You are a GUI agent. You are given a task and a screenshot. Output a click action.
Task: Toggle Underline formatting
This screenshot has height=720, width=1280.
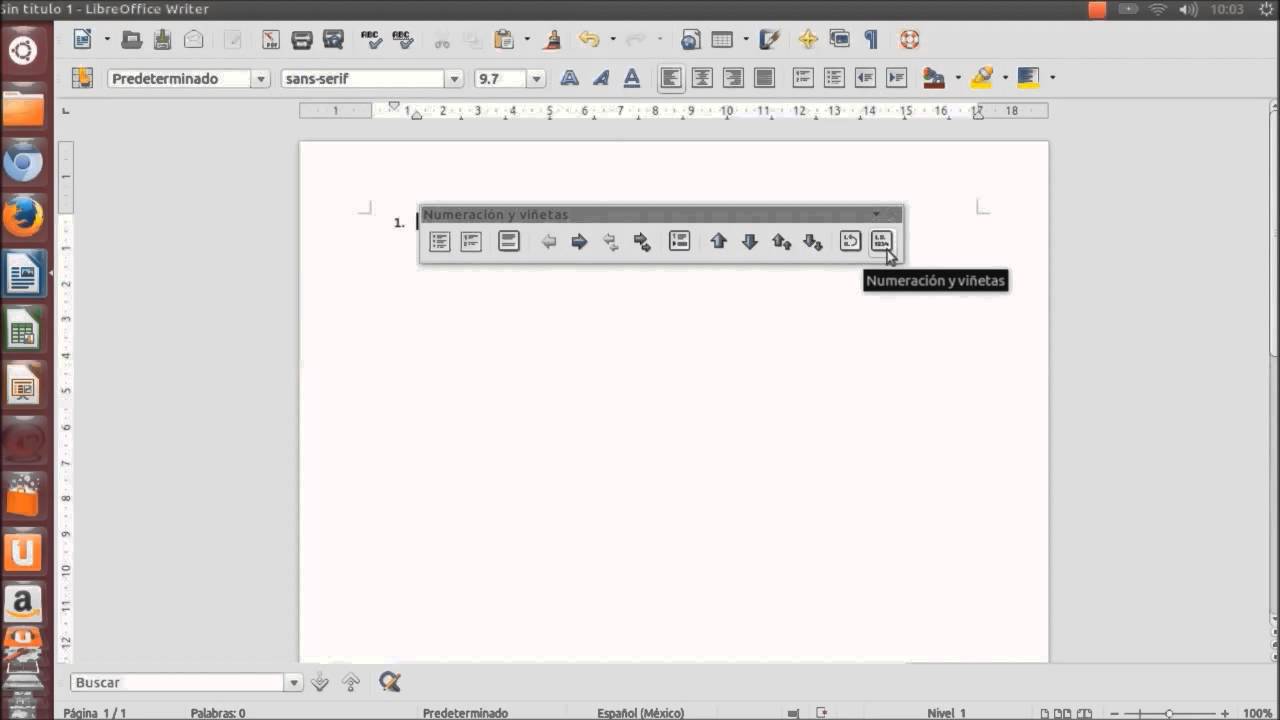(x=632, y=78)
